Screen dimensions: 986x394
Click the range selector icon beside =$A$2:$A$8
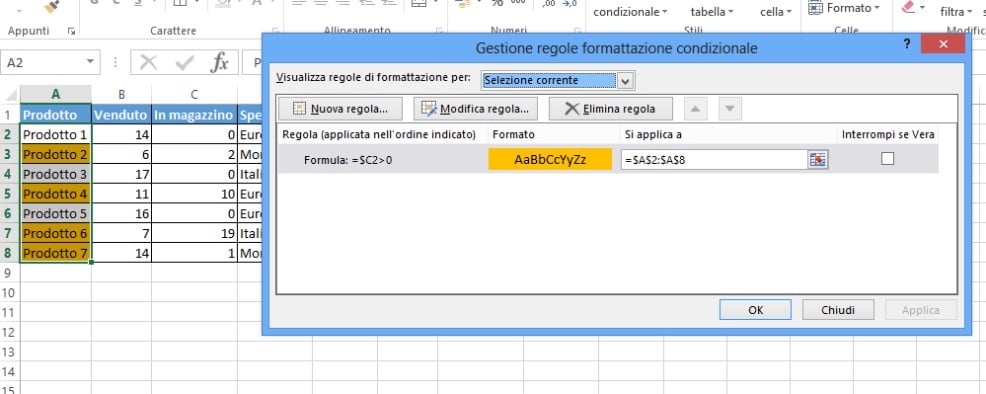817,160
